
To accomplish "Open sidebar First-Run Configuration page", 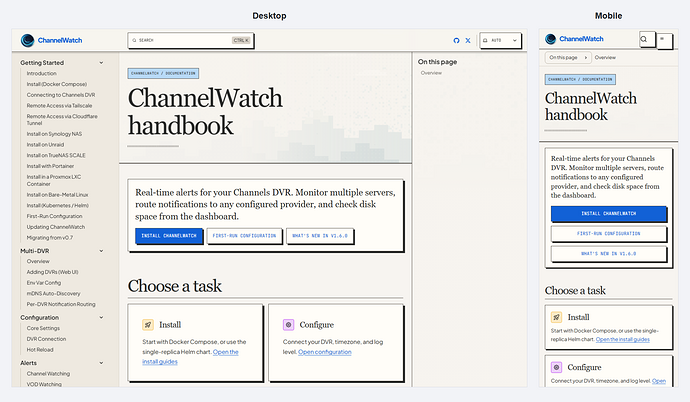I will point(55,216).
